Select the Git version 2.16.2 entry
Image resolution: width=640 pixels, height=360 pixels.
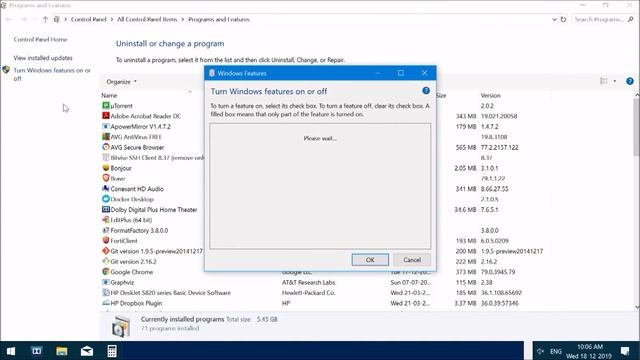(133, 261)
